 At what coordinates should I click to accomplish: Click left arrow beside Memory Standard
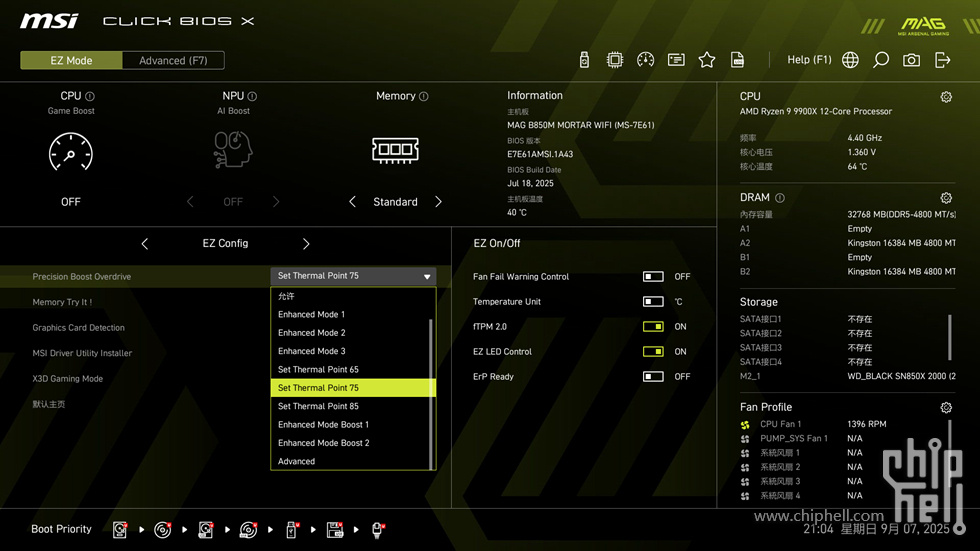tap(352, 202)
